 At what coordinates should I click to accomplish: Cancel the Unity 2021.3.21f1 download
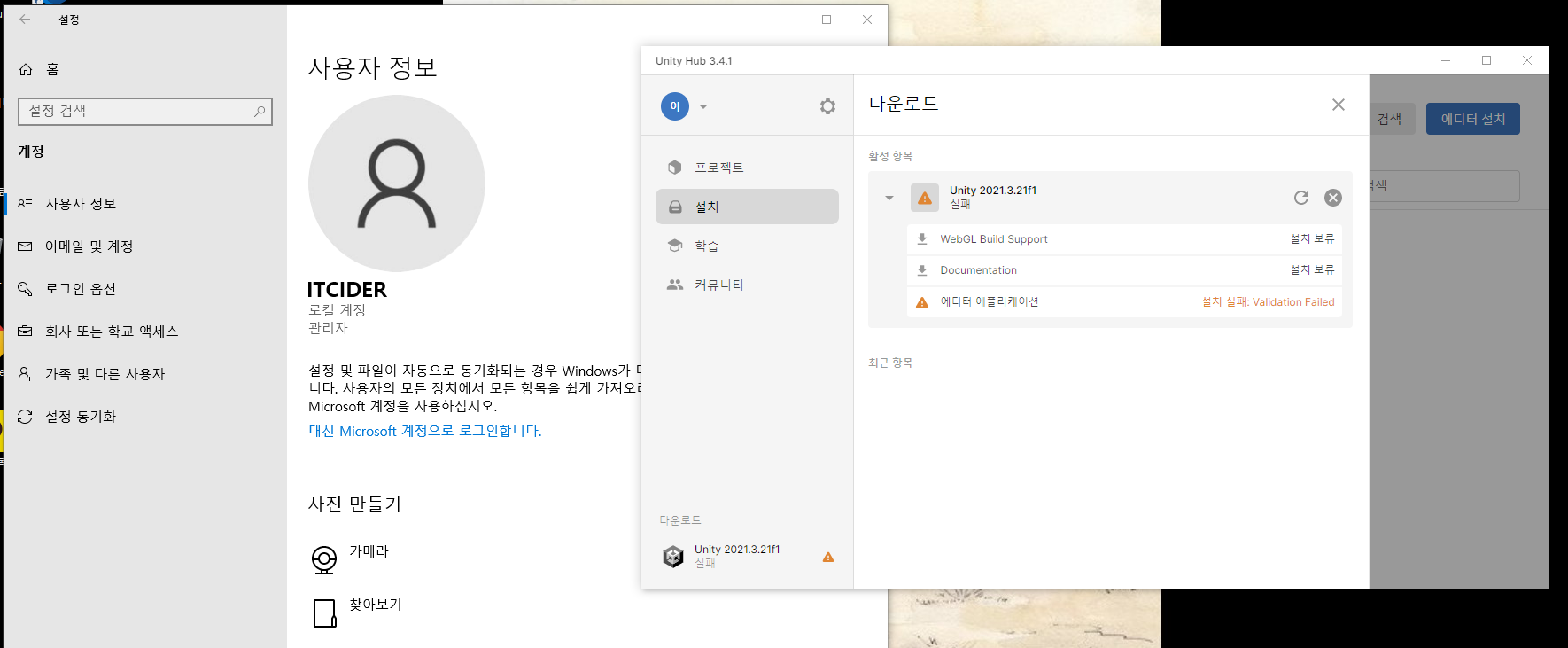[1333, 198]
